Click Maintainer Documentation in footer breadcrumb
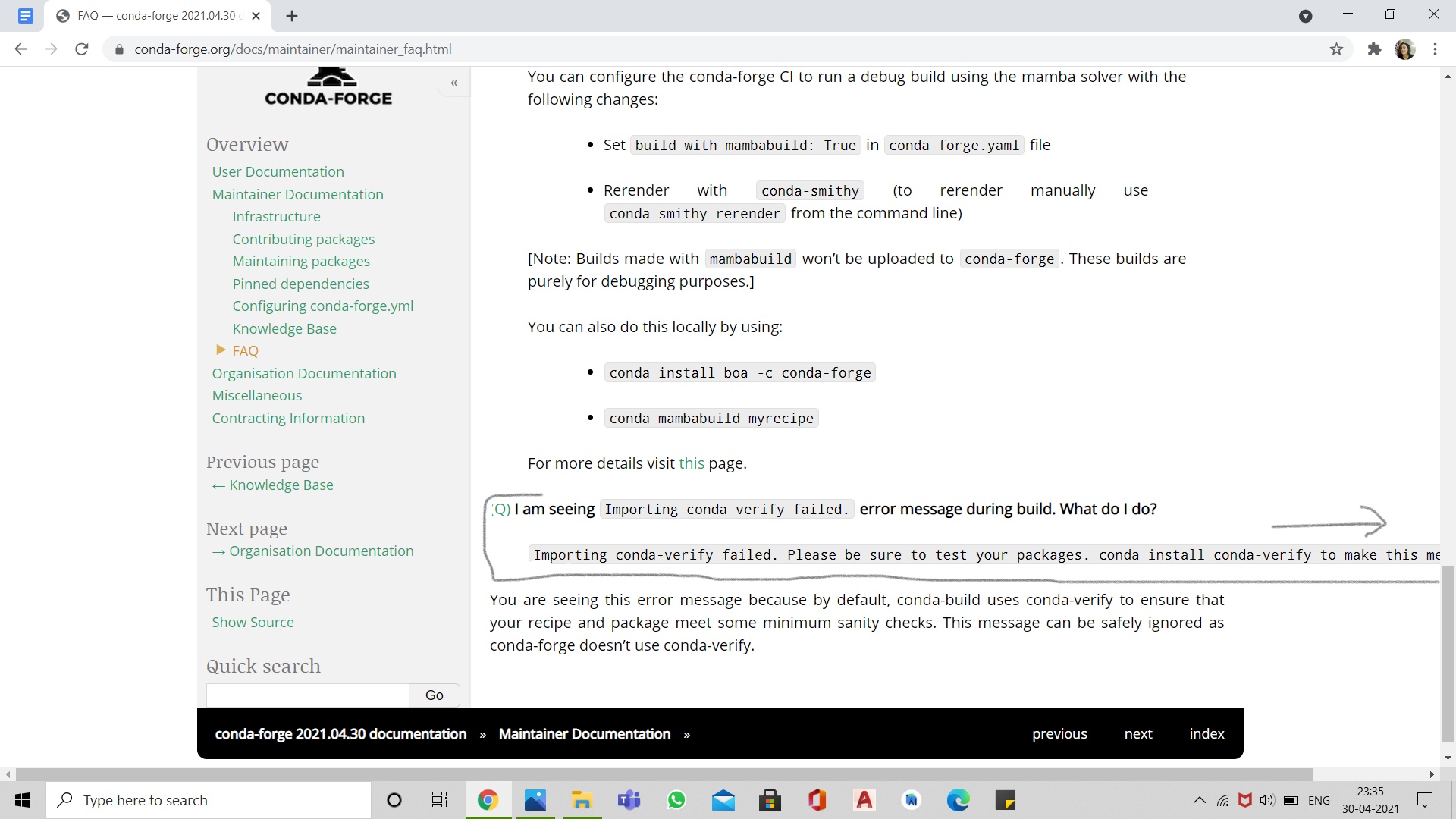Screen dimensions: 1456x819 [585, 734]
